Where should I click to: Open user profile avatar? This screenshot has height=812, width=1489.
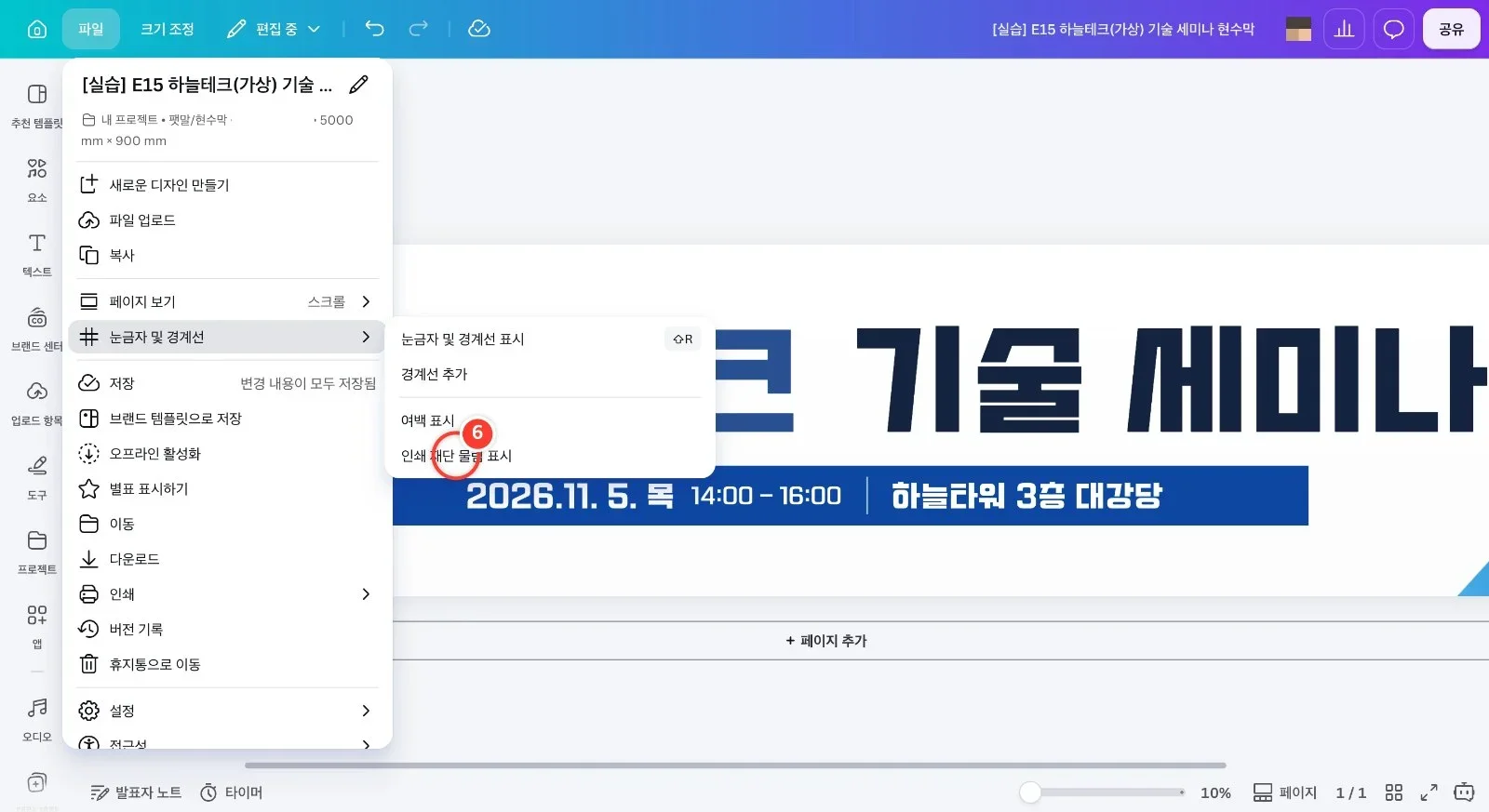click(x=1298, y=29)
